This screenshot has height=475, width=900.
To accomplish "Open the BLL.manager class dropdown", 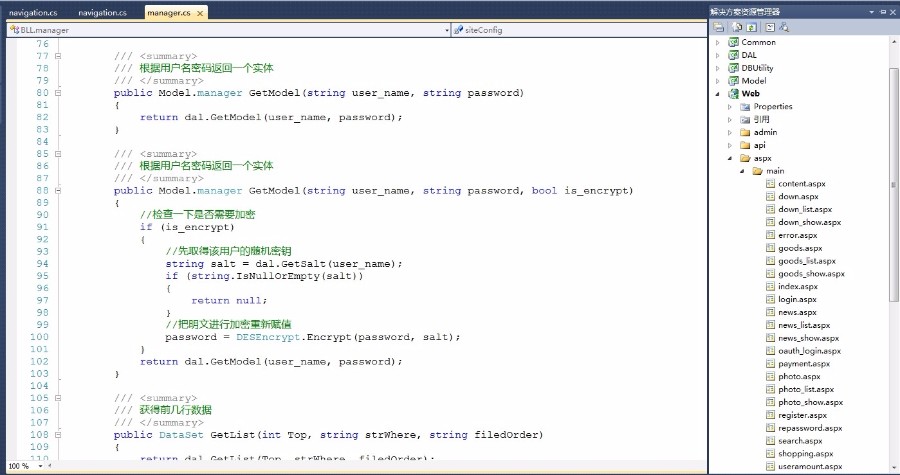I will (447, 30).
